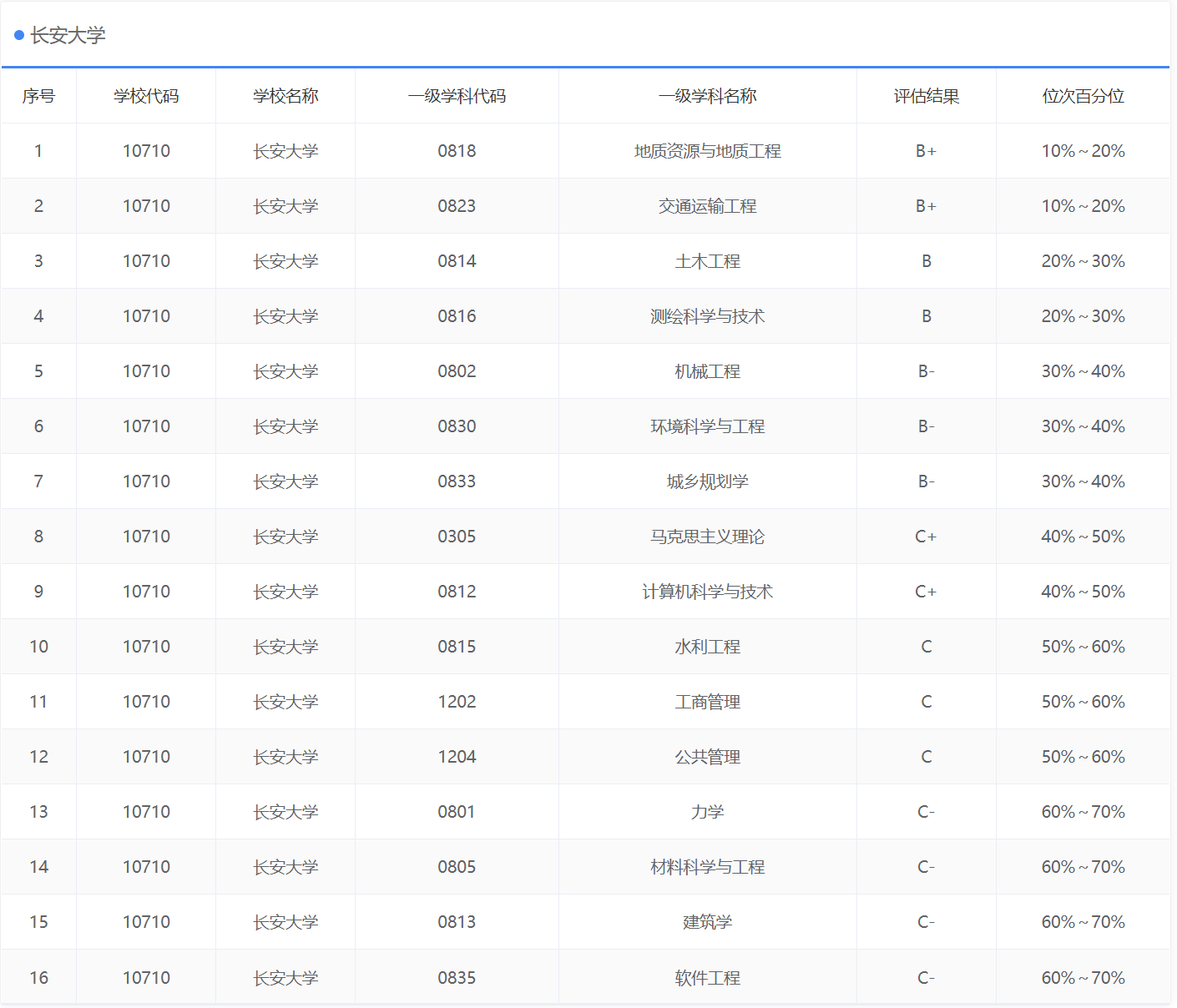Select the 计算机科学与技术 subject cell
This screenshot has width=1177, height=1008.
(x=707, y=591)
